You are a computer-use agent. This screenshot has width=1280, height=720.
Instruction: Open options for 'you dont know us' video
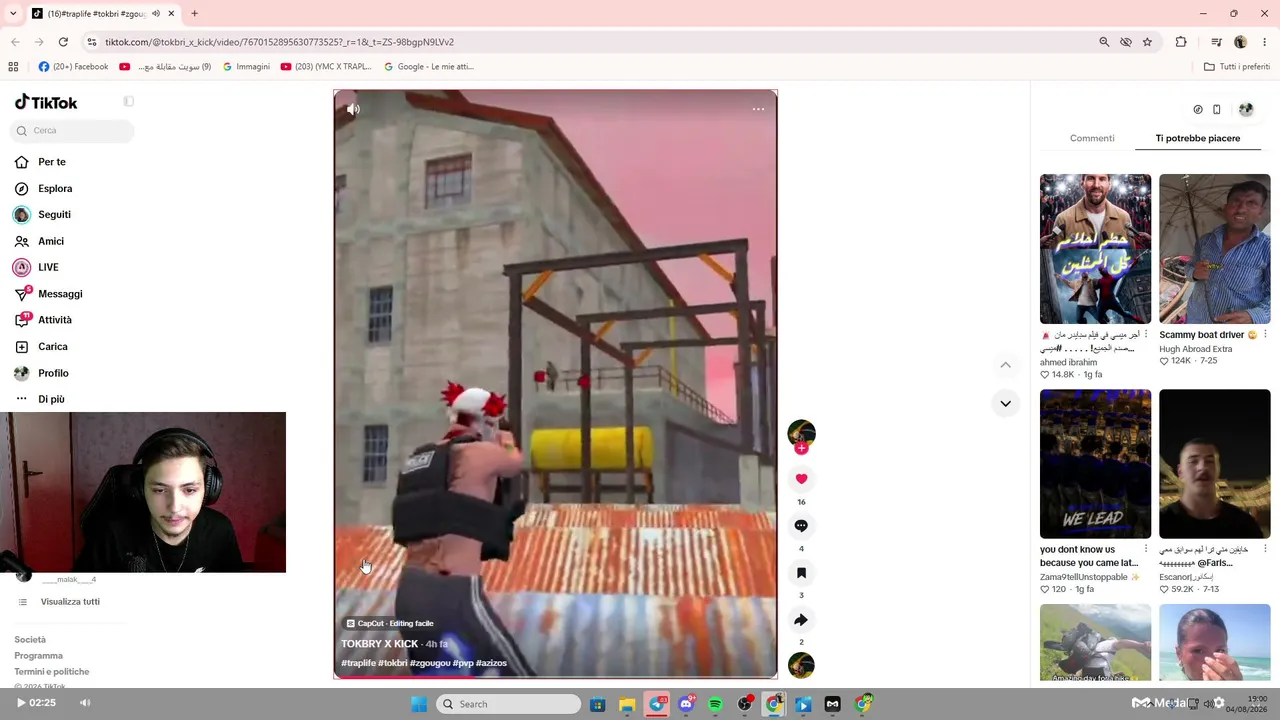tap(1146, 550)
